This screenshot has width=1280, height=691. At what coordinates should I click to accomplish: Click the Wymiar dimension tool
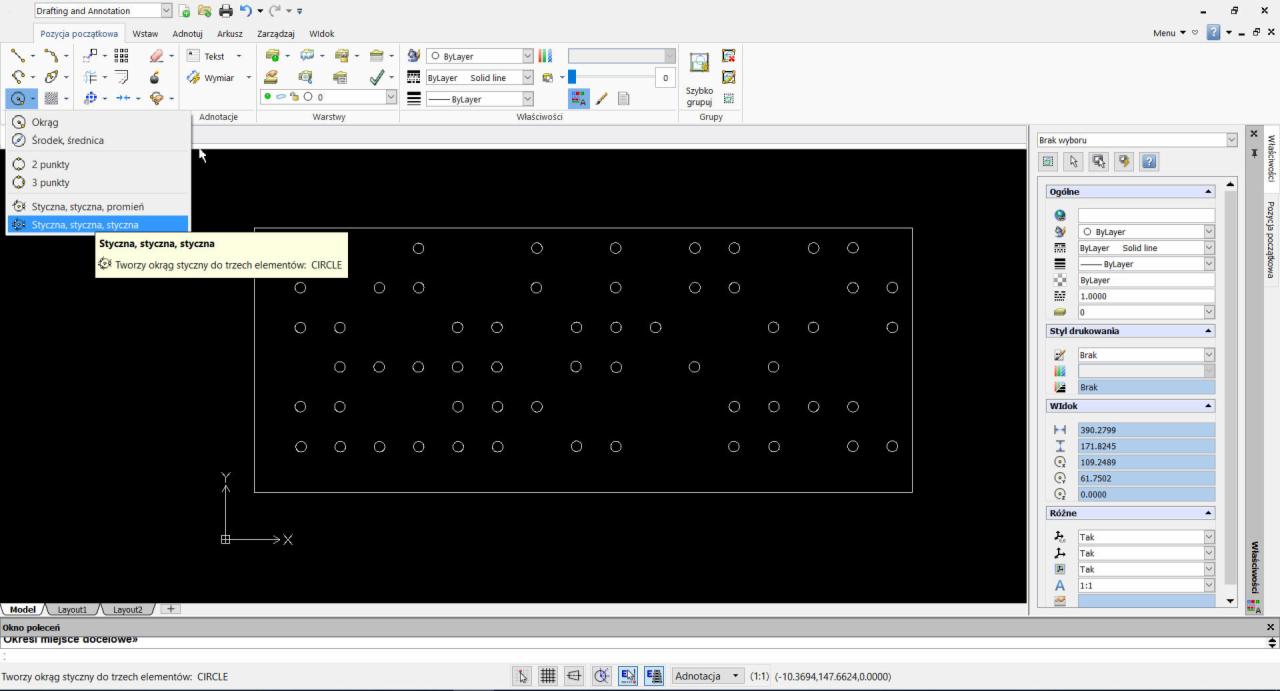211,77
